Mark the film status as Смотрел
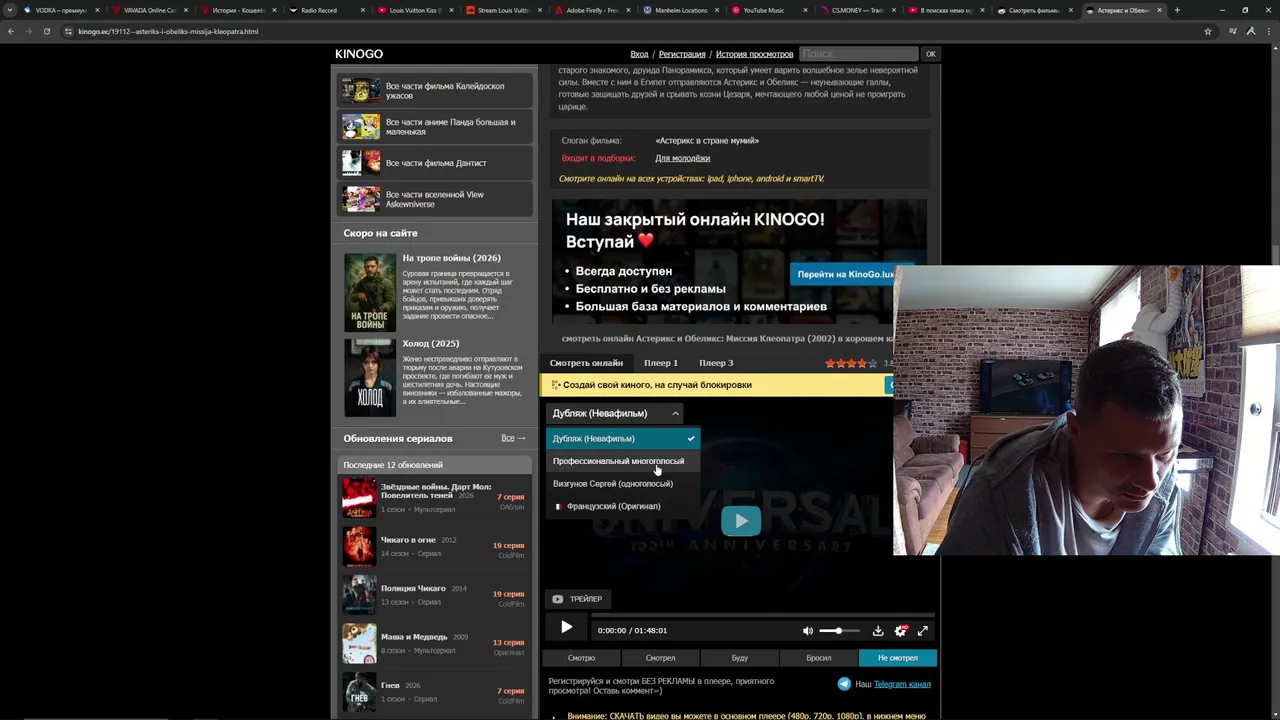The height and width of the screenshot is (720, 1280). point(660,658)
